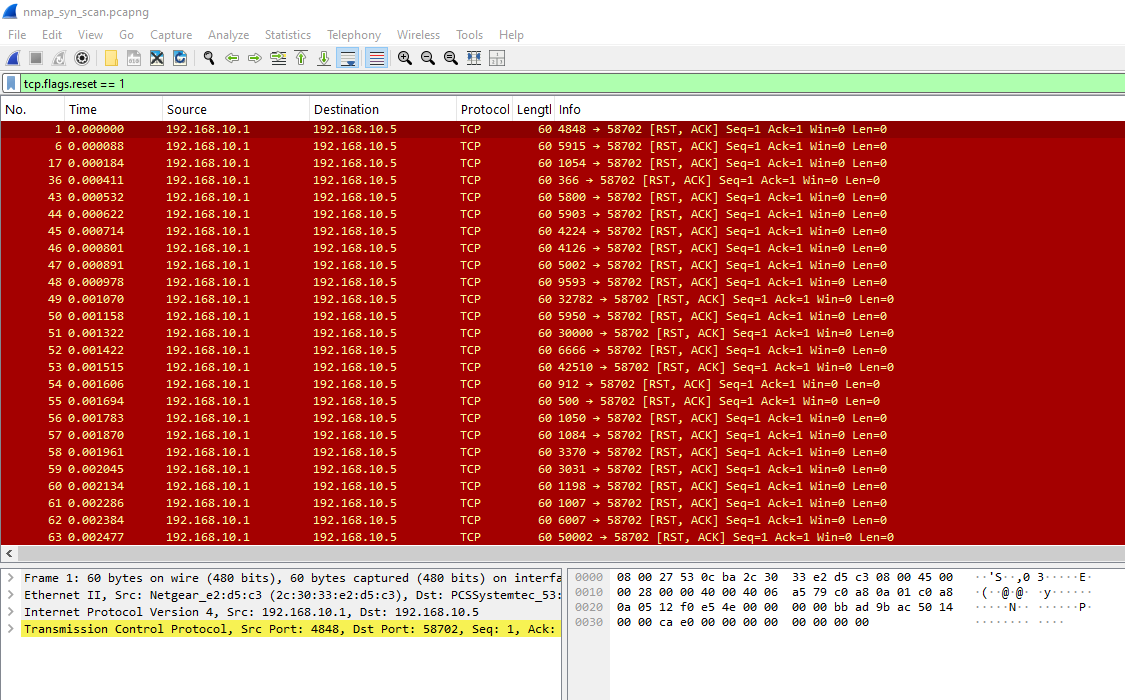The width and height of the screenshot is (1125, 700).
Task: Open the capture options dialog
Action: click(82, 57)
